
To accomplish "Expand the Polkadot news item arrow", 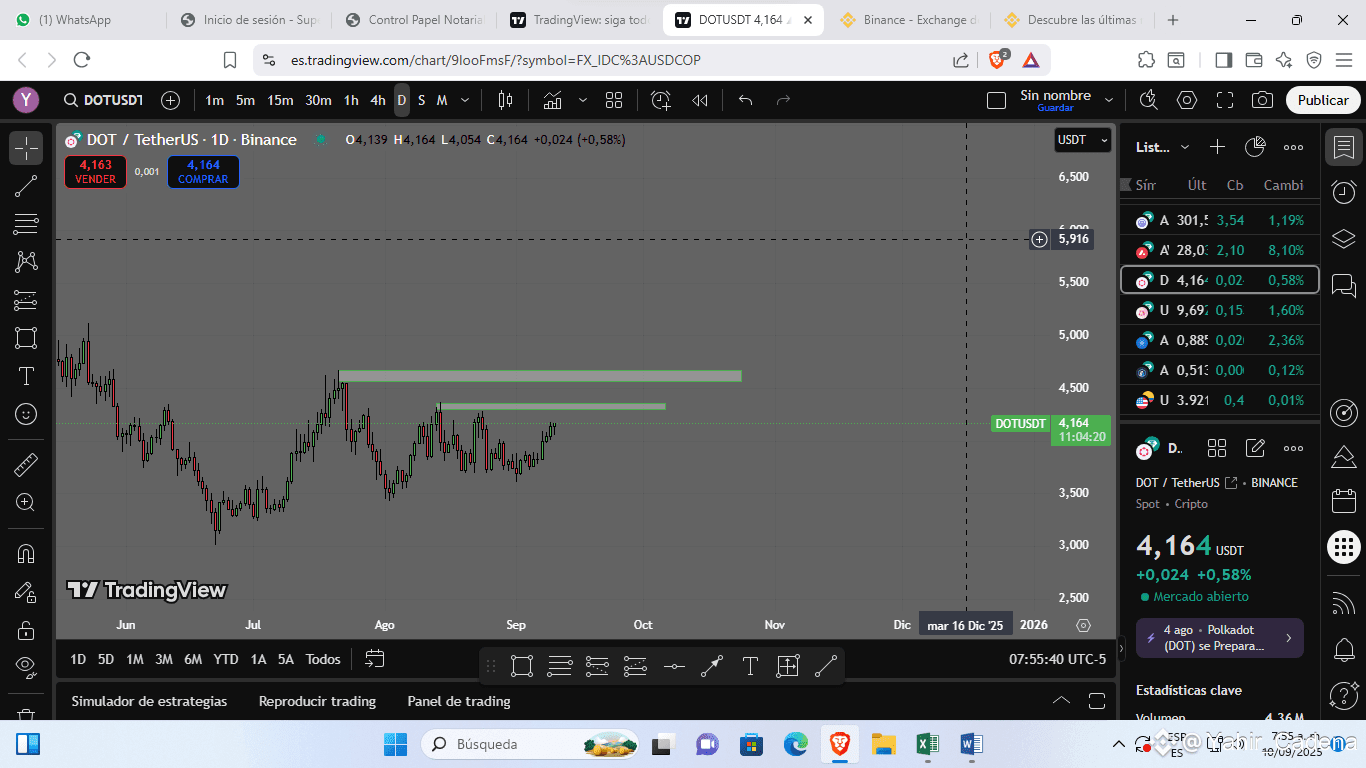I will click(1288, 638).
